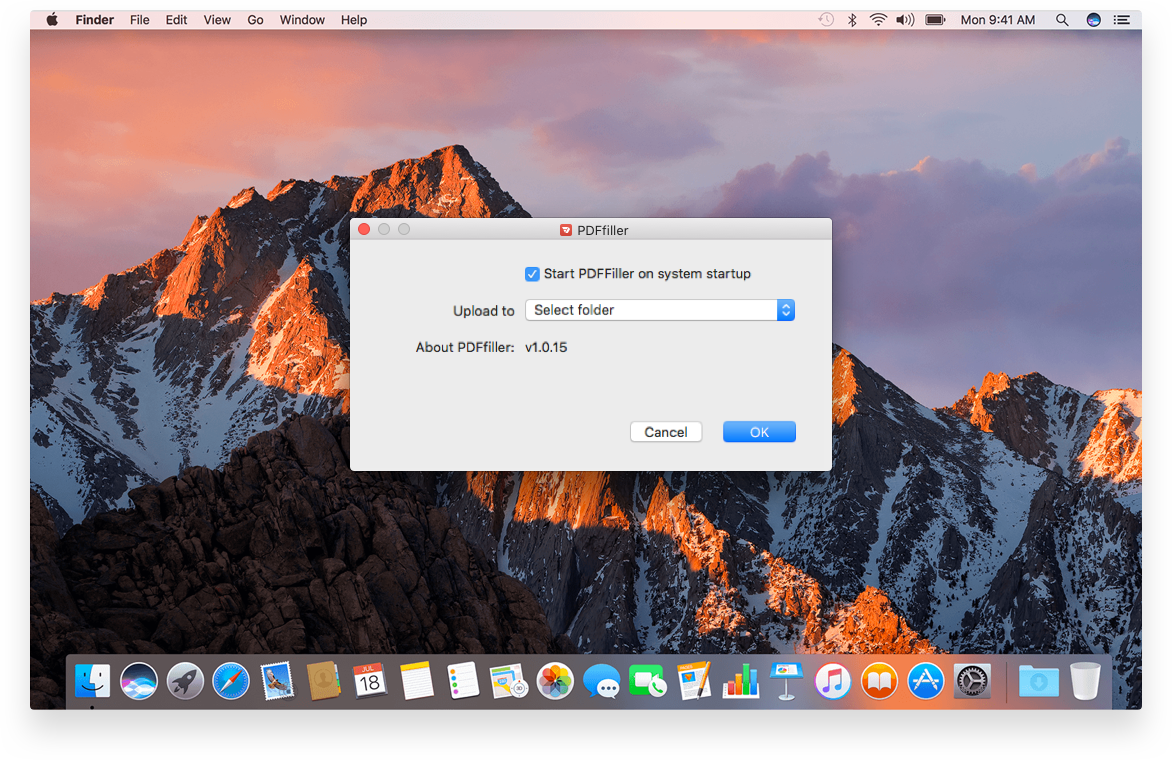This screenshot has height=760, width=1172.
Task: Open App Store icon in dock
Action: [925, 681]
